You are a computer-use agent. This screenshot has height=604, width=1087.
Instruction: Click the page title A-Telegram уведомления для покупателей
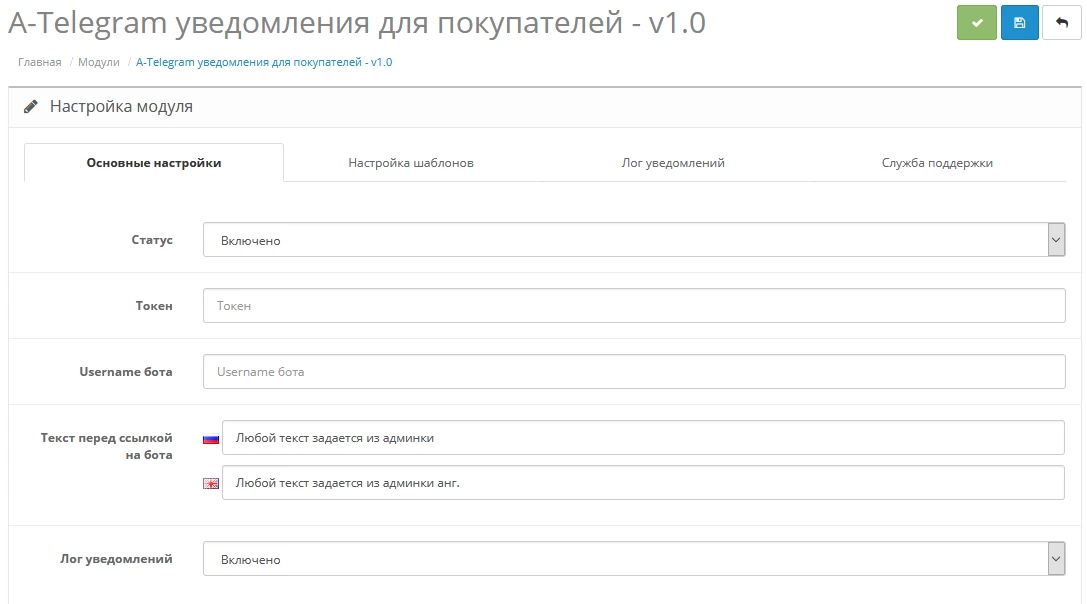pos(356,23)
